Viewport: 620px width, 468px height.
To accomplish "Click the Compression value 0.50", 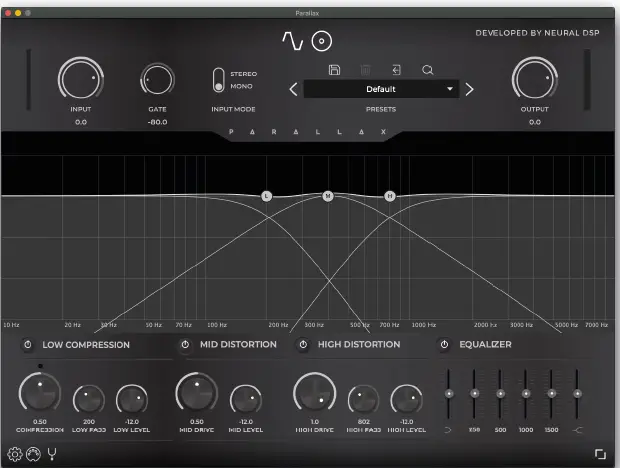I will click(40, 422).
